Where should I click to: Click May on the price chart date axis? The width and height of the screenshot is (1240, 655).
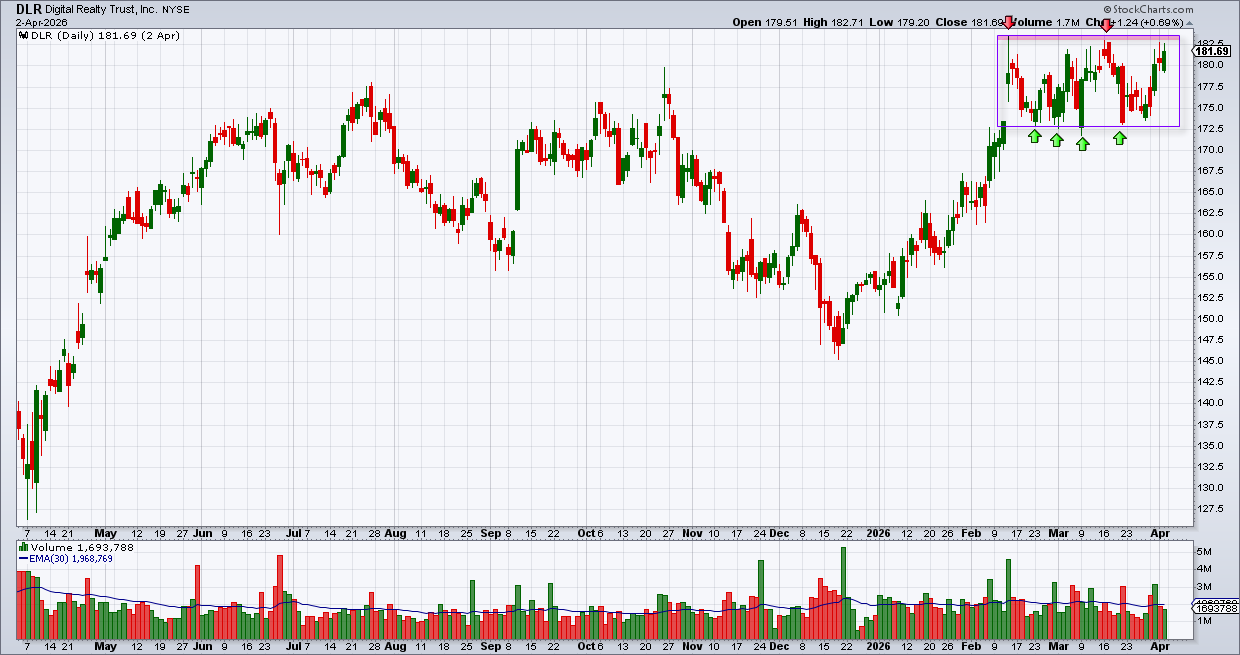(106, 533)
